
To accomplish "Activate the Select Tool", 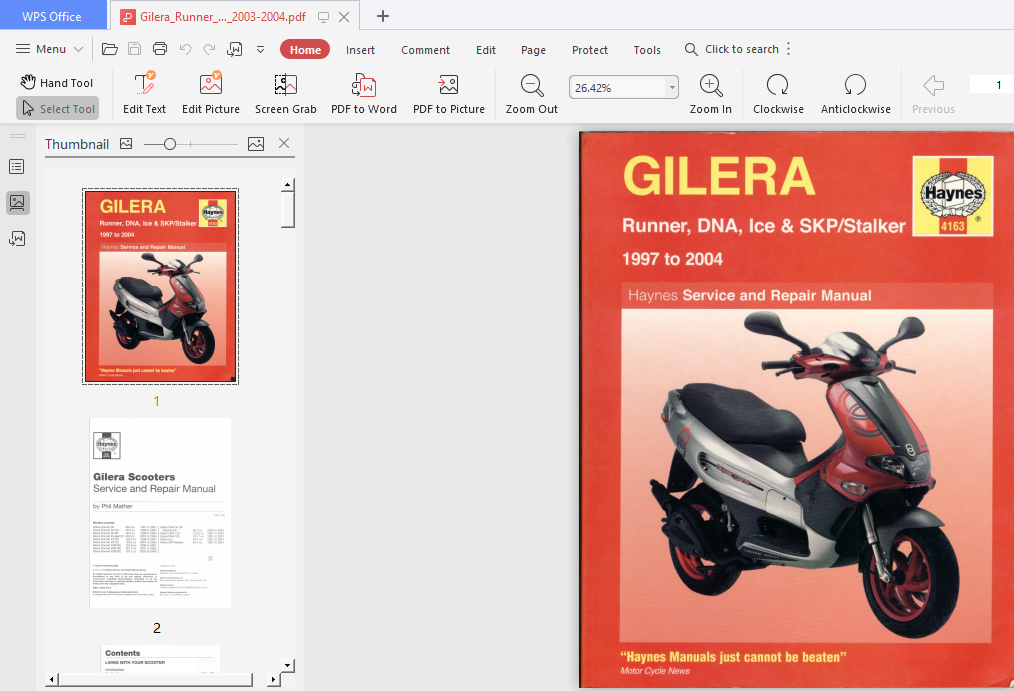I will pos(58,109).
